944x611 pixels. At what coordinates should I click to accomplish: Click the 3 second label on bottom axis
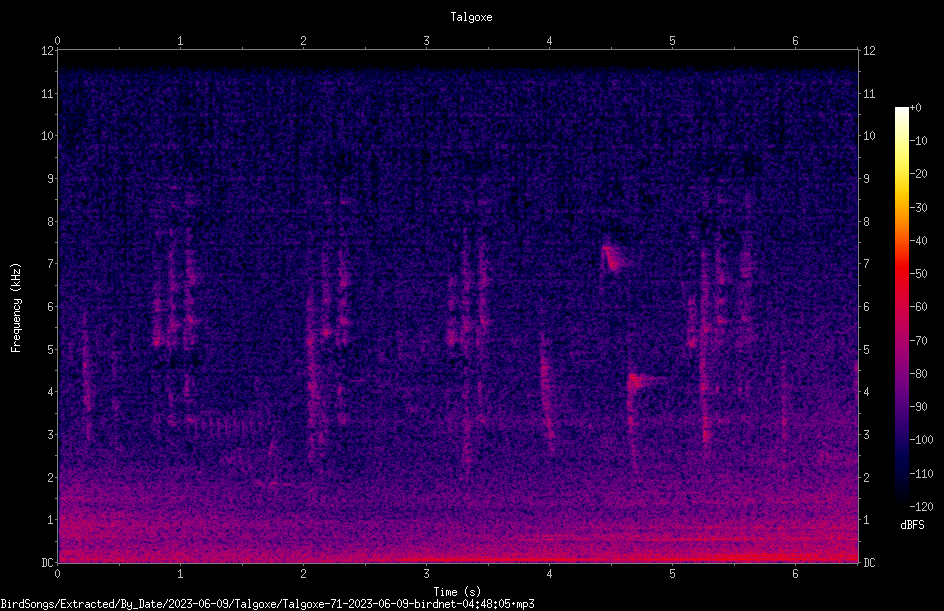(x=426, y=574)
